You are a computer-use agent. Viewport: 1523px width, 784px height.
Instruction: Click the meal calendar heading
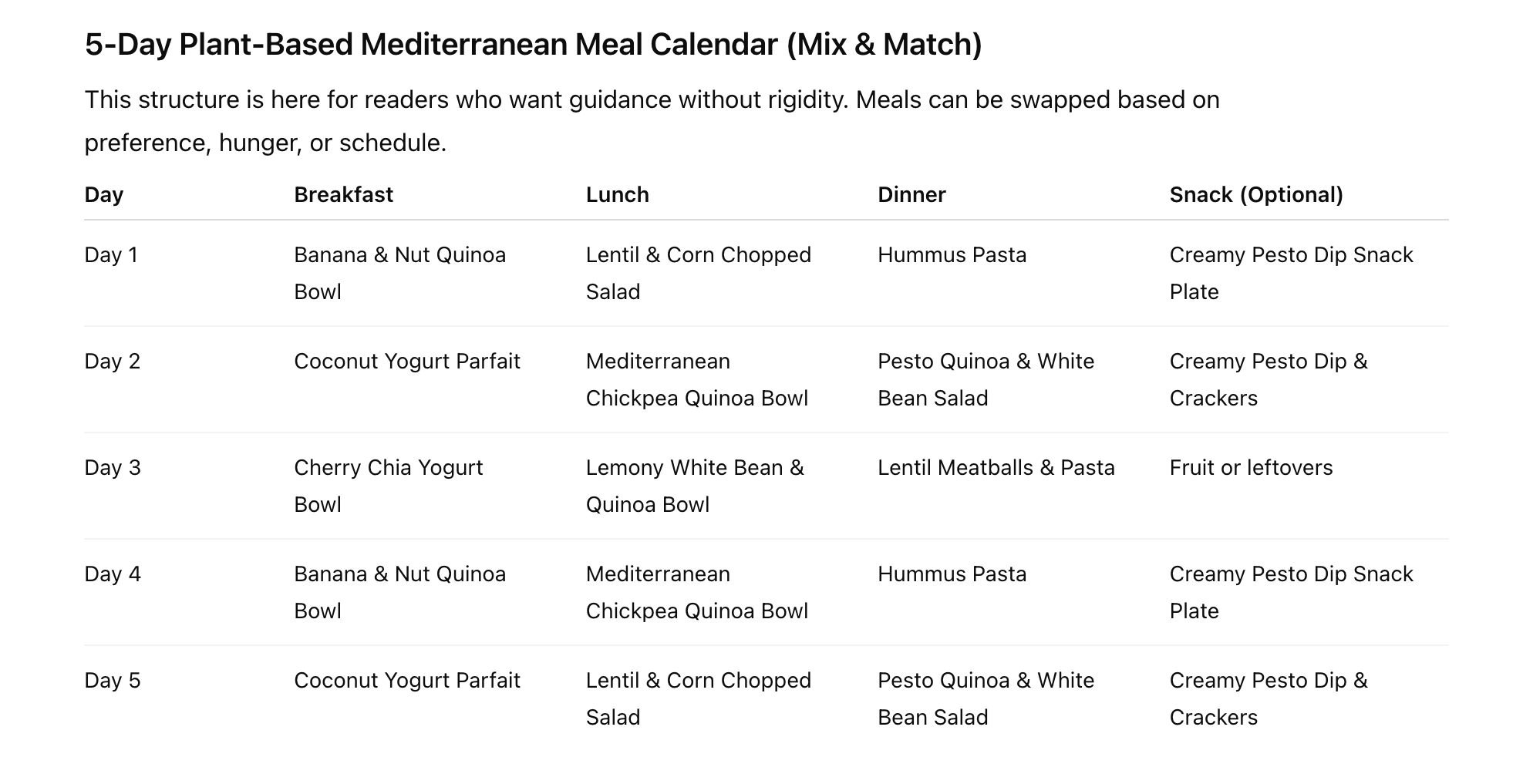[533, 45]
